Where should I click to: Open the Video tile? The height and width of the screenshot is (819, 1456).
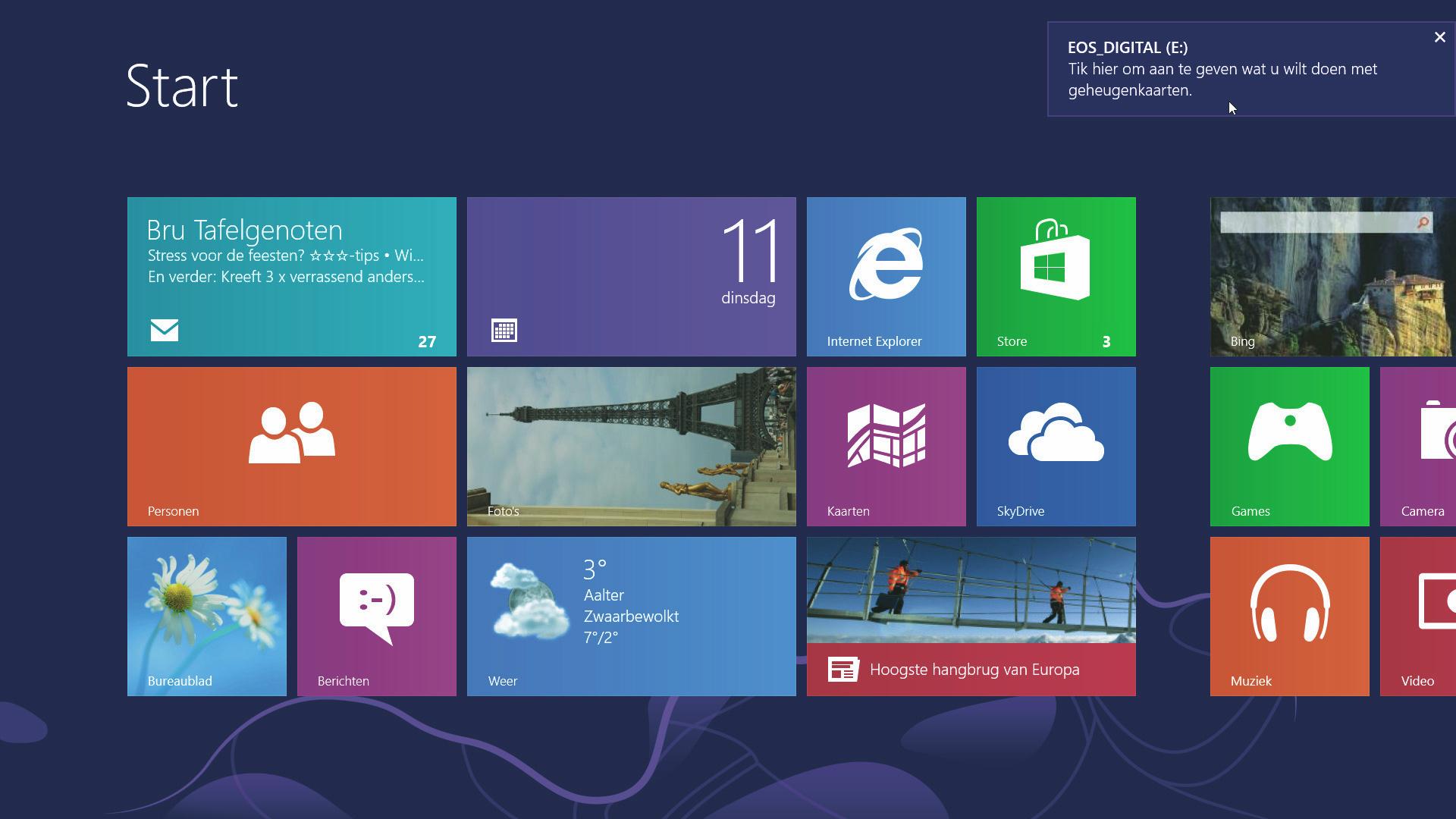coord(1418,617)
